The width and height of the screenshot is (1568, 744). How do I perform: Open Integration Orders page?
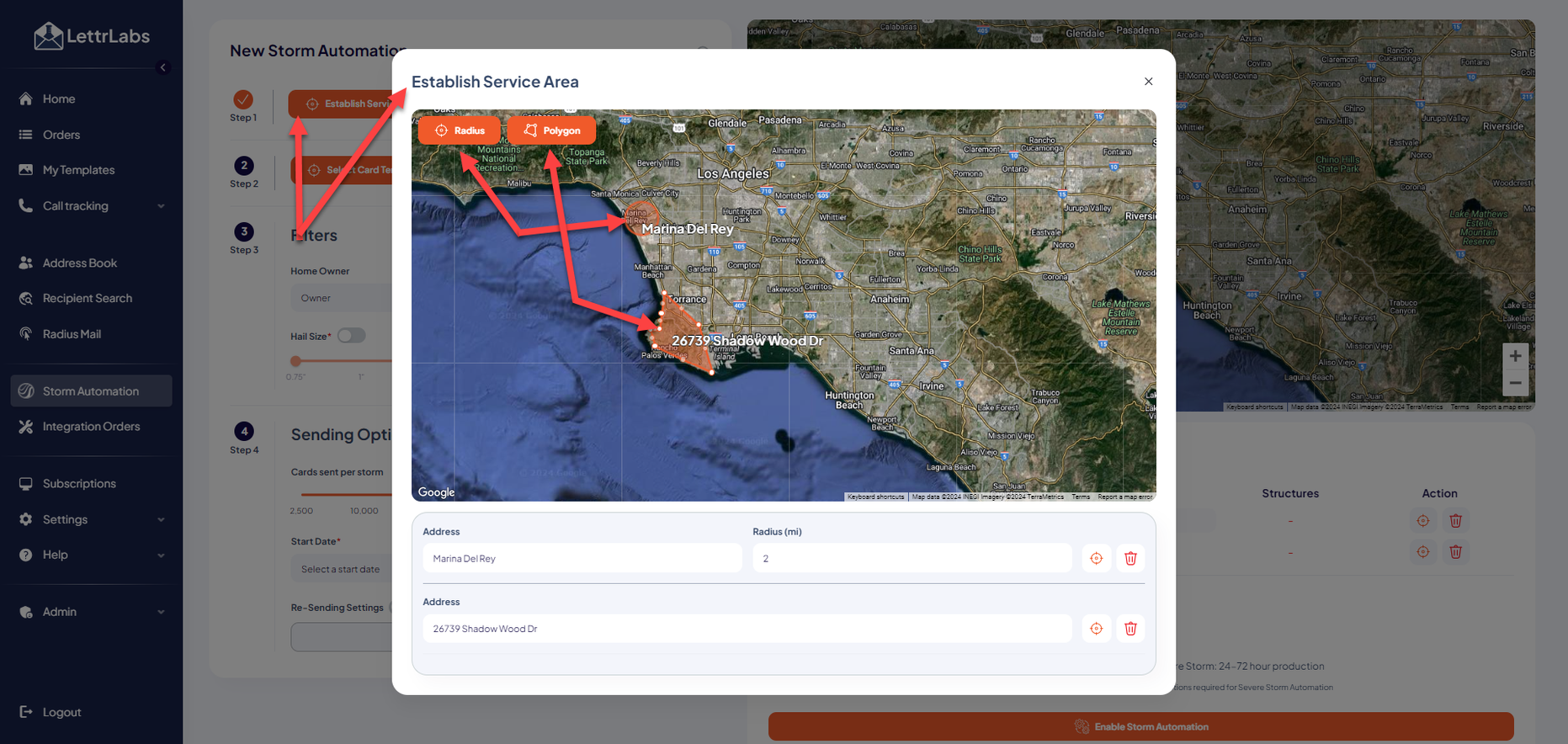tap(91, 427)
